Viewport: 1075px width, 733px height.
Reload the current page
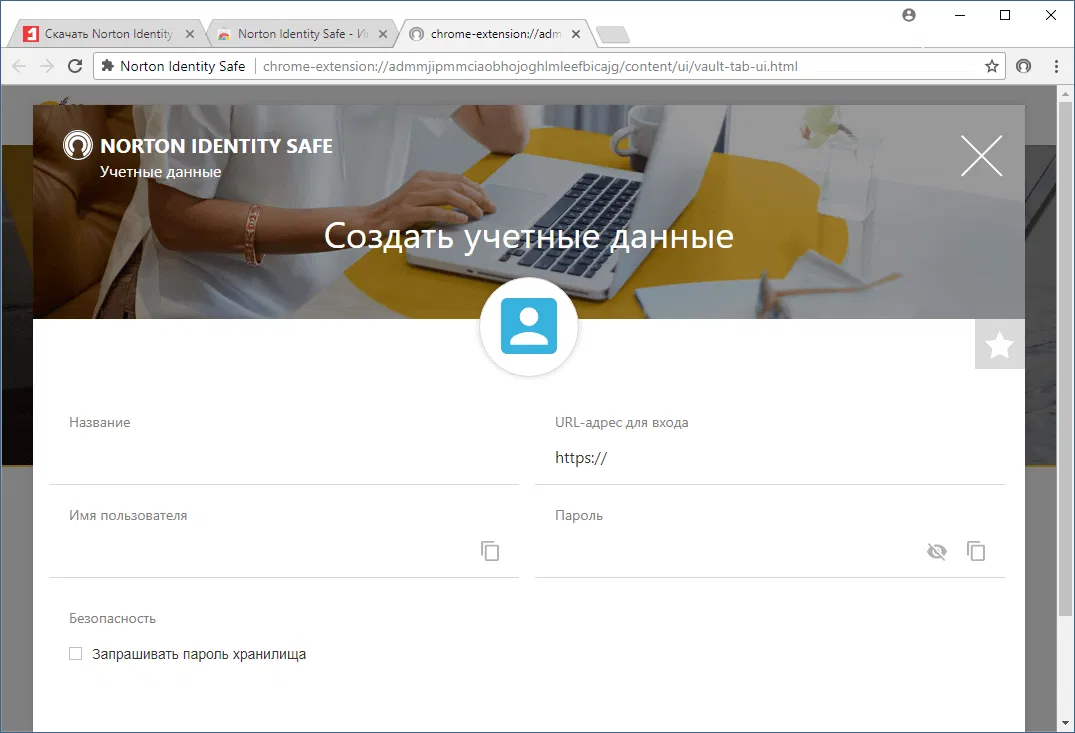[75, 66]
